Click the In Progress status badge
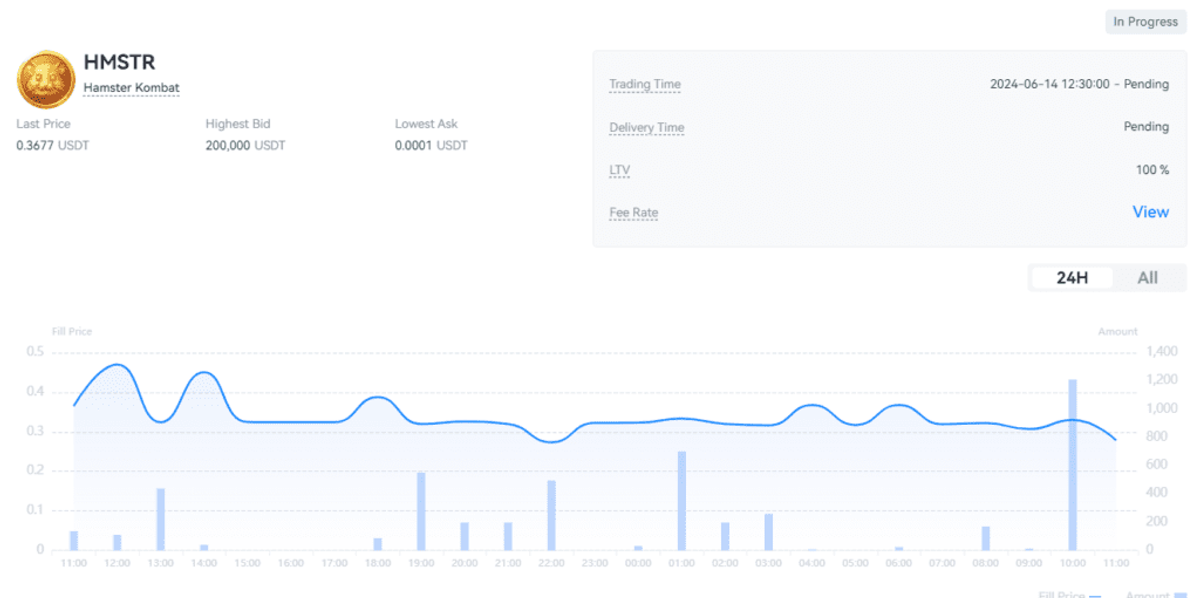Image resolution: width=1200 pixels, height=598 pixels. pyautogui.click(x=1145, y=22)
